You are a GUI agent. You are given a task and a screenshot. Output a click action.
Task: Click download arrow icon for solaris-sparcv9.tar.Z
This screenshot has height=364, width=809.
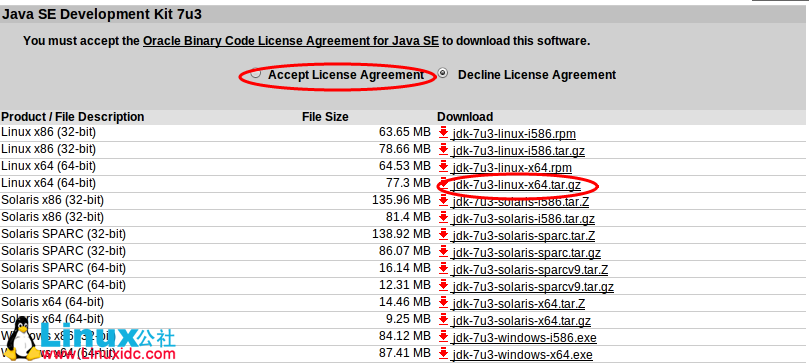coord(443,269)
